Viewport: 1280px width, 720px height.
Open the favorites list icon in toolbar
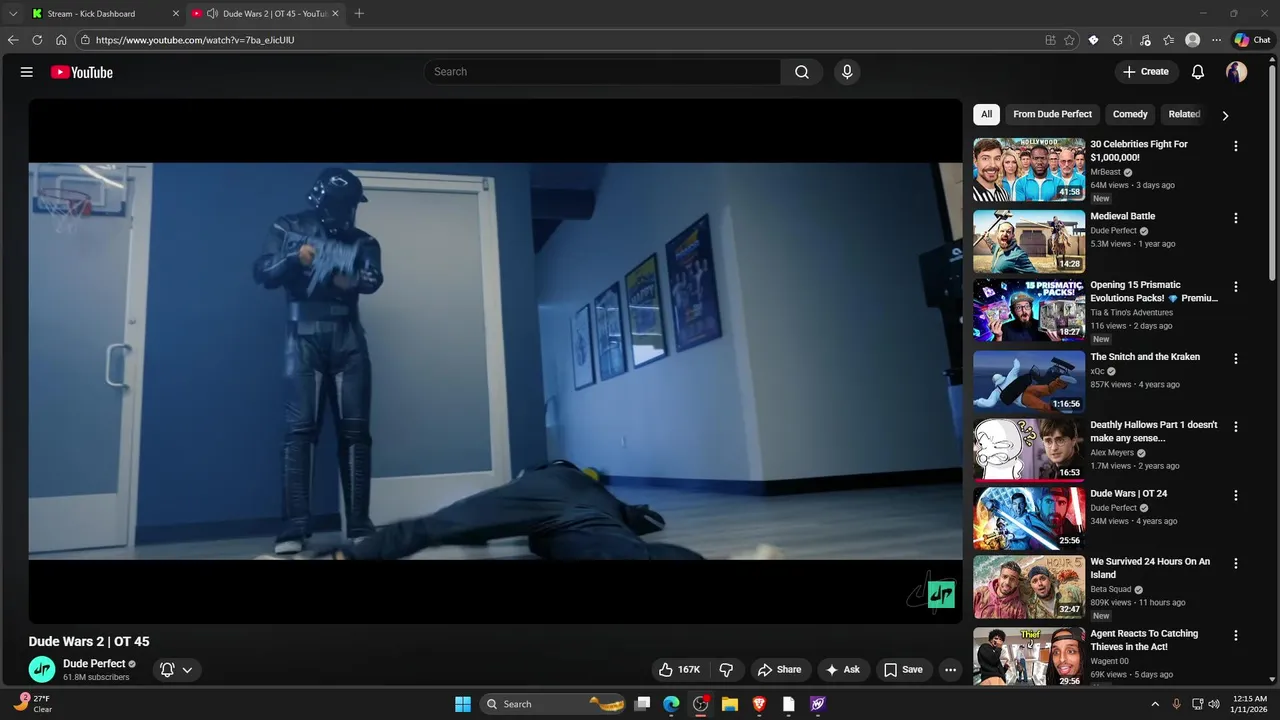[1168, 40]
